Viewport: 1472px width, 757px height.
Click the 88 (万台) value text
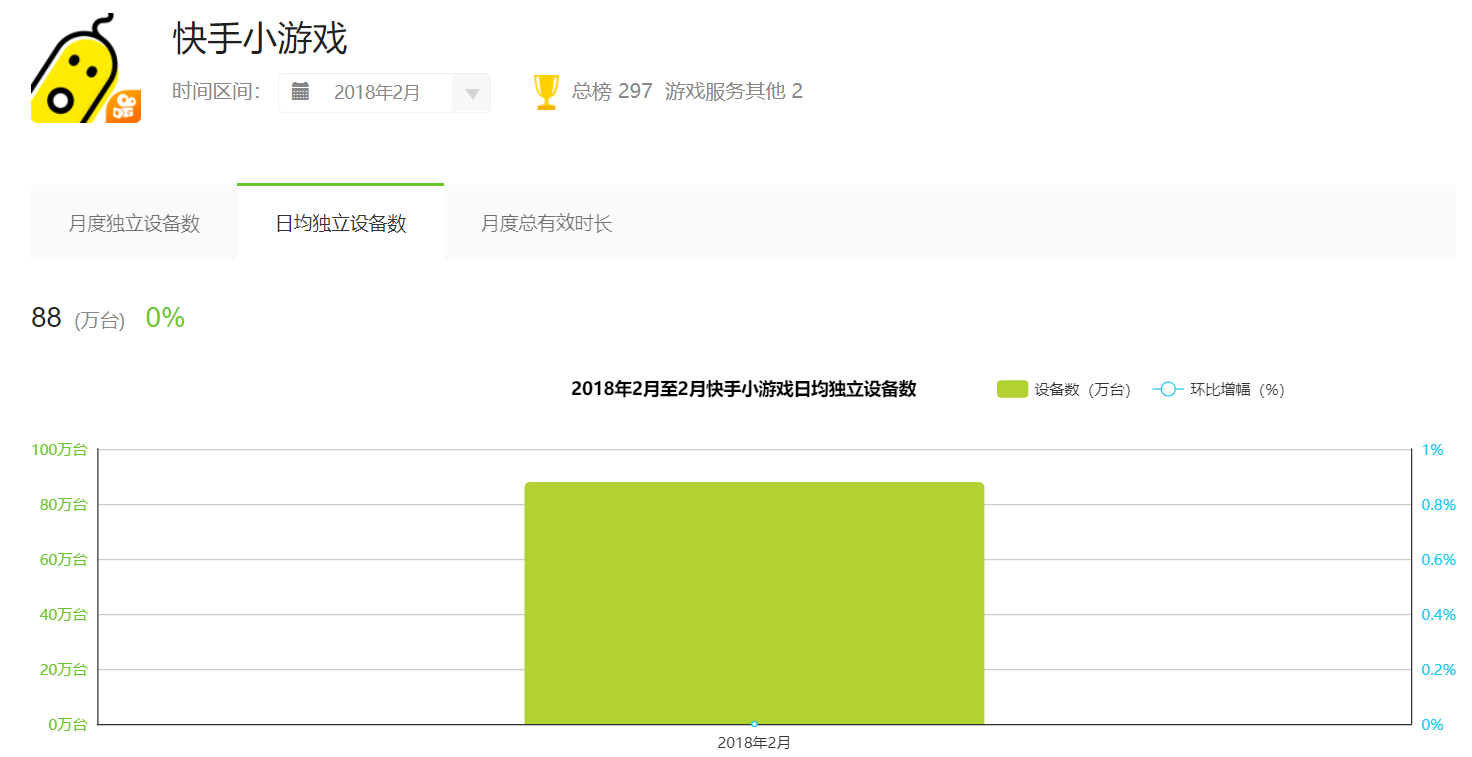[x=78, y=319]
